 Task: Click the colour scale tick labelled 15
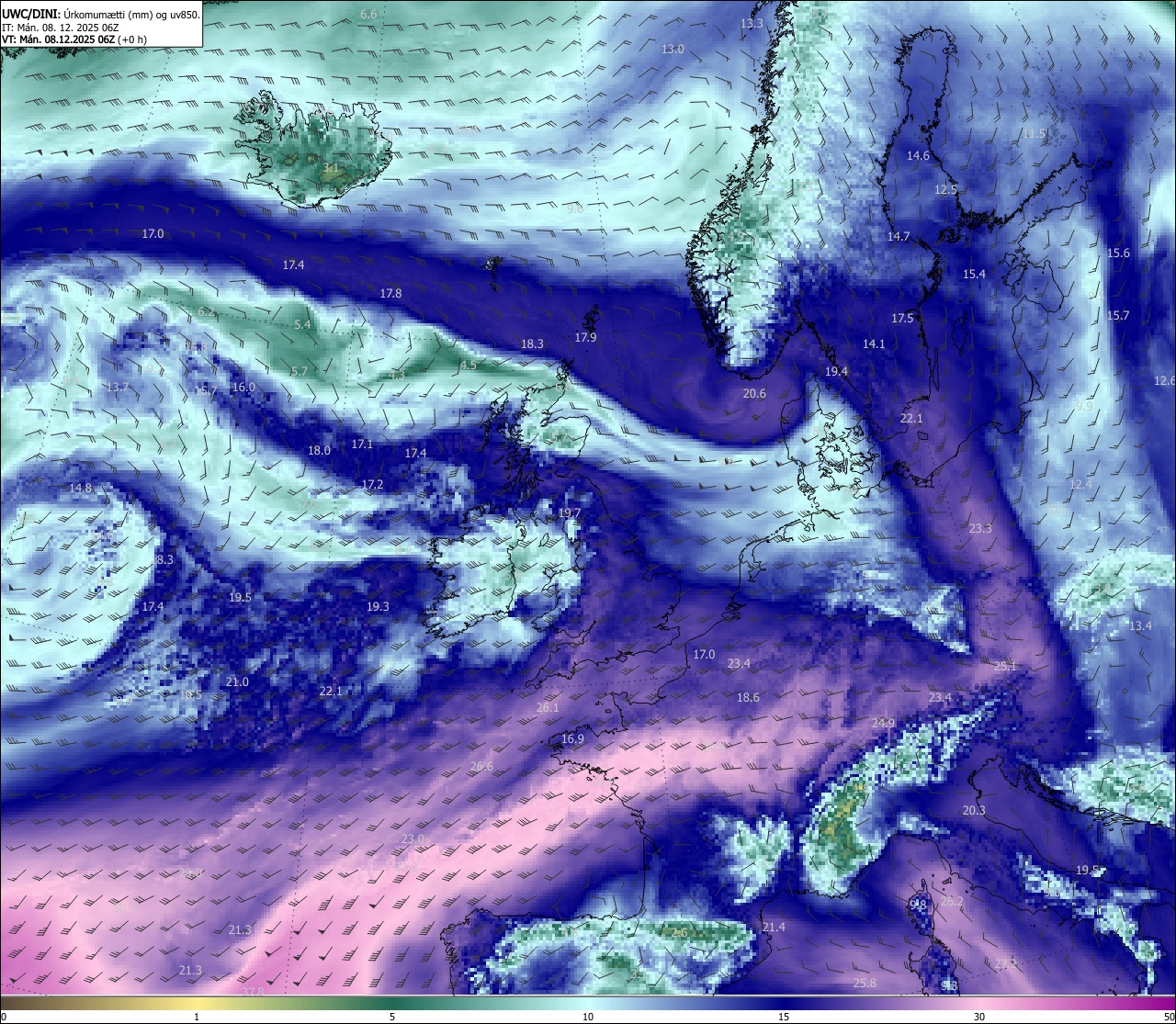(x=784, y=1017)
